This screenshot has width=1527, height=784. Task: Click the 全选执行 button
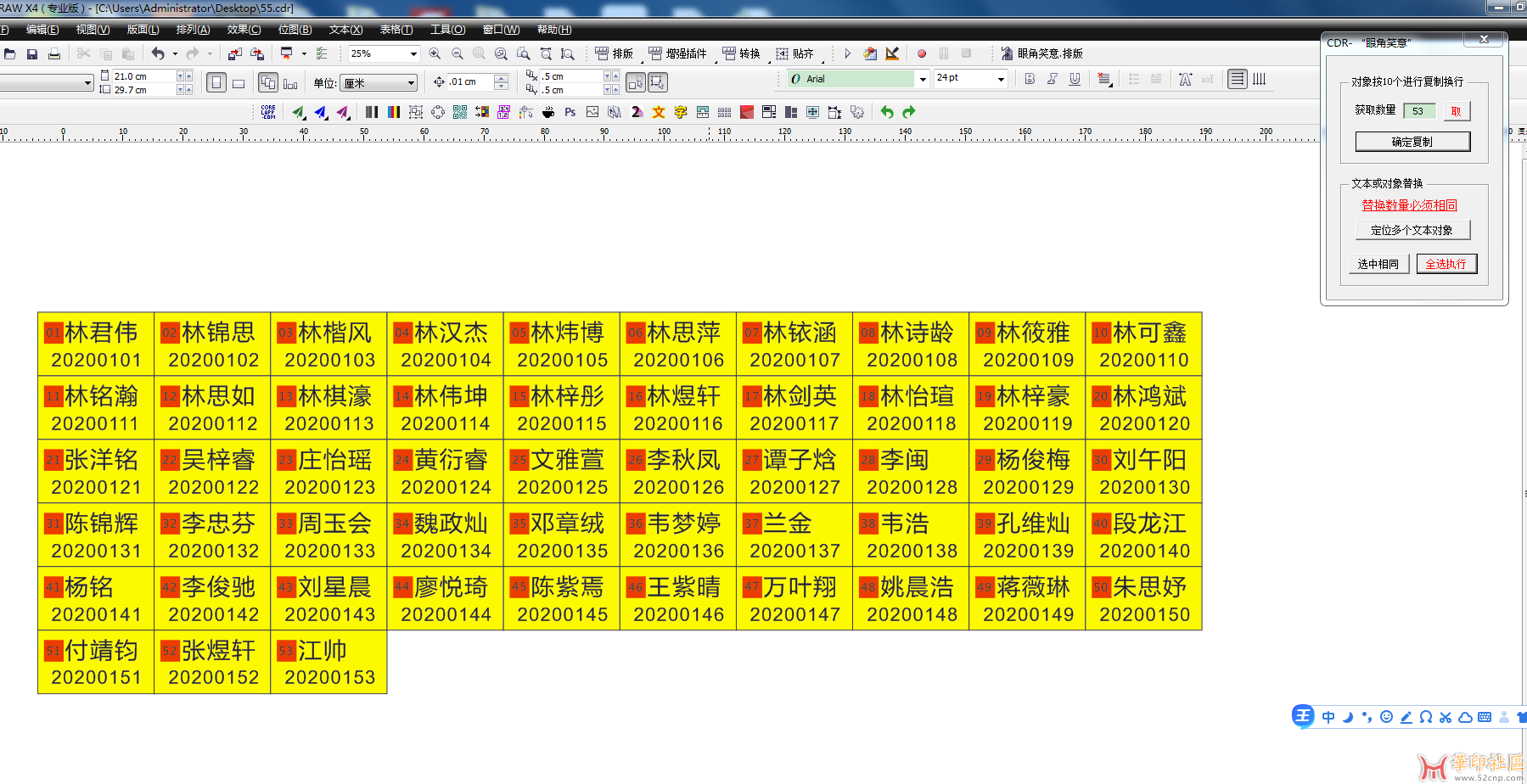click(x=1446, y=264)
